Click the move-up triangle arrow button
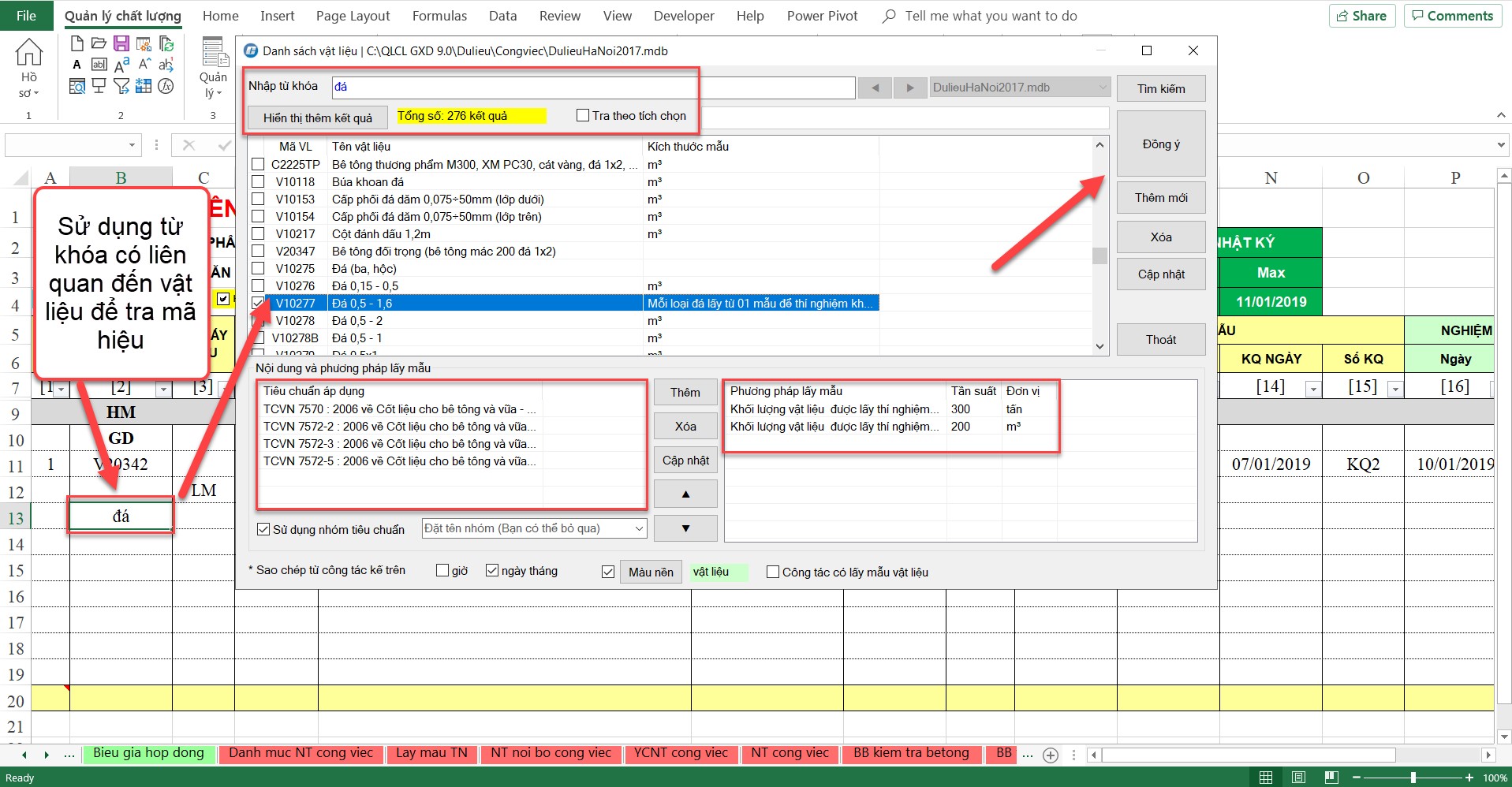1512x787 pixels. pos(685,494)
